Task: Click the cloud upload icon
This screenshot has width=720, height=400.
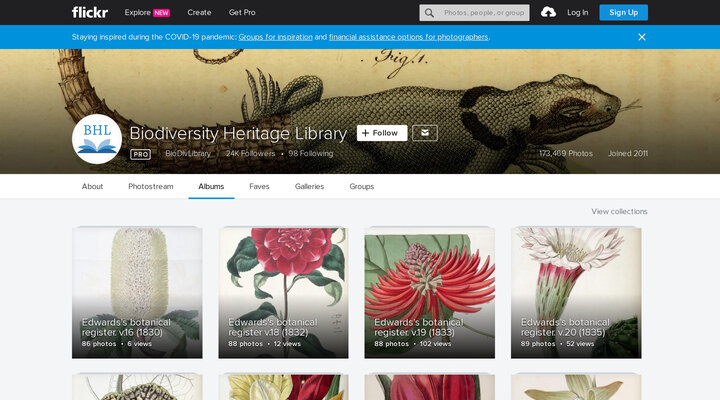Action: tap(548, 12)
